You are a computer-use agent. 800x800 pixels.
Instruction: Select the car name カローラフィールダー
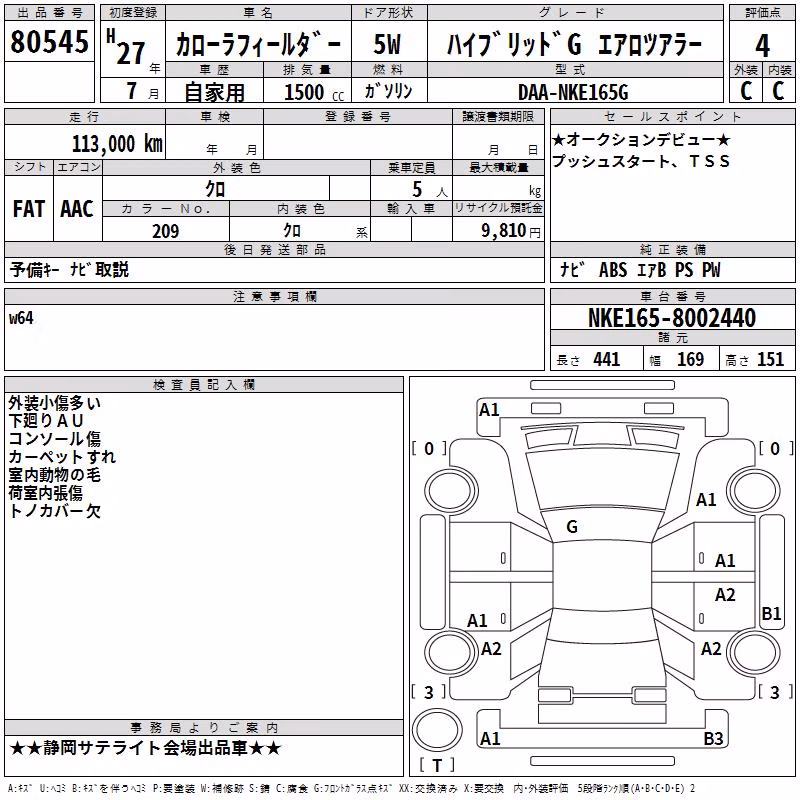258,44
